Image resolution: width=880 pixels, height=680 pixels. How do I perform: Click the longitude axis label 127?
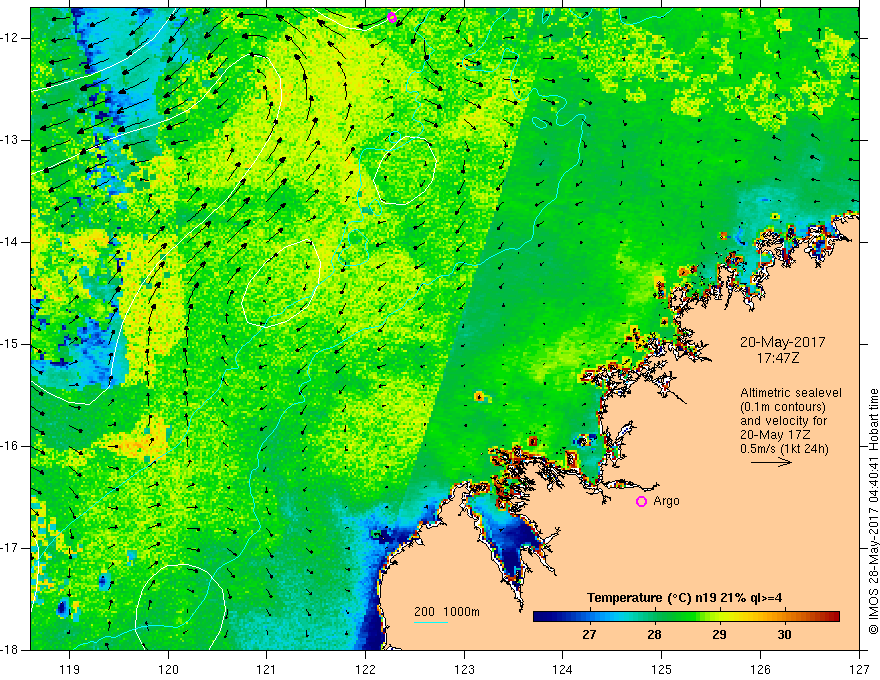click(859, 669)
